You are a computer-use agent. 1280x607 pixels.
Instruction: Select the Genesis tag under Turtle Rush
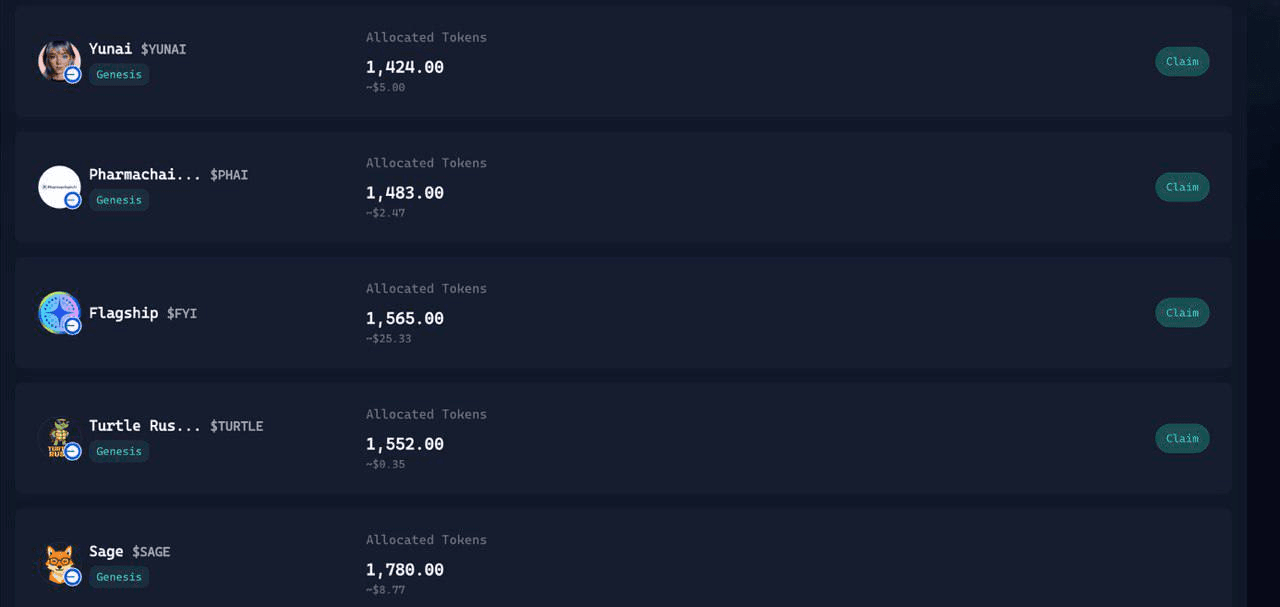(119, 451)
